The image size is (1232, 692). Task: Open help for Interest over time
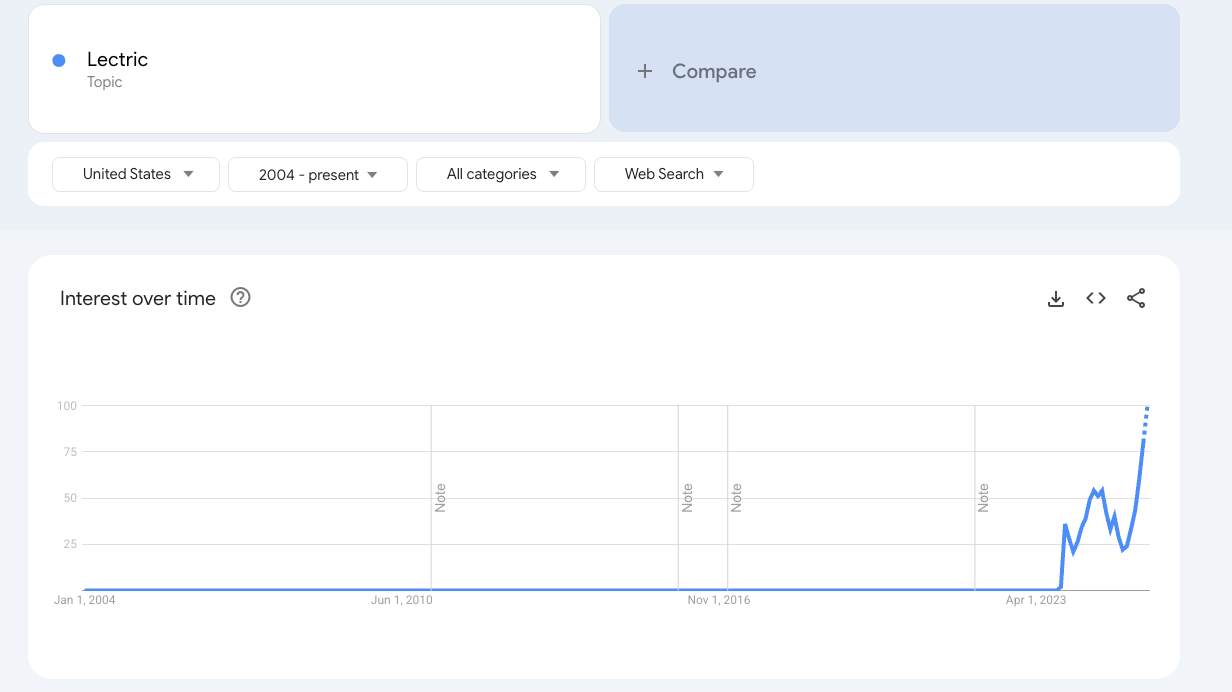[240, 298]
